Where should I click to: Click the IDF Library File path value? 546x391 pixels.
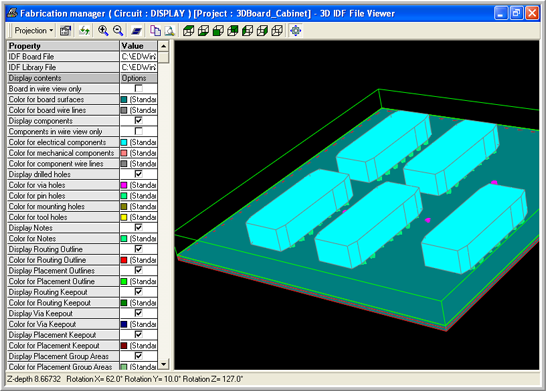(139, 67)
